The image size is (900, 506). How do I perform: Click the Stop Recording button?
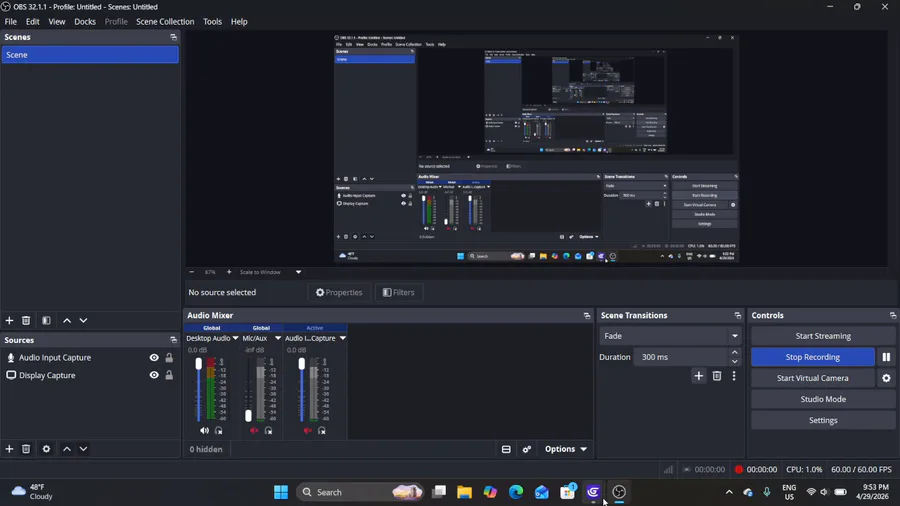pos(813,357)
